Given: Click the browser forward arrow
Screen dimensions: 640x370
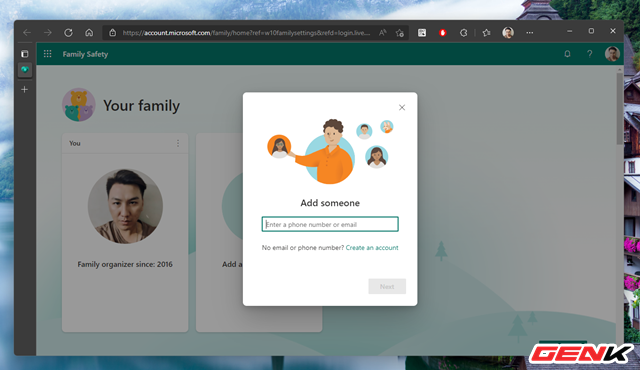Looking at the screenshot, I should coord(48,33).
